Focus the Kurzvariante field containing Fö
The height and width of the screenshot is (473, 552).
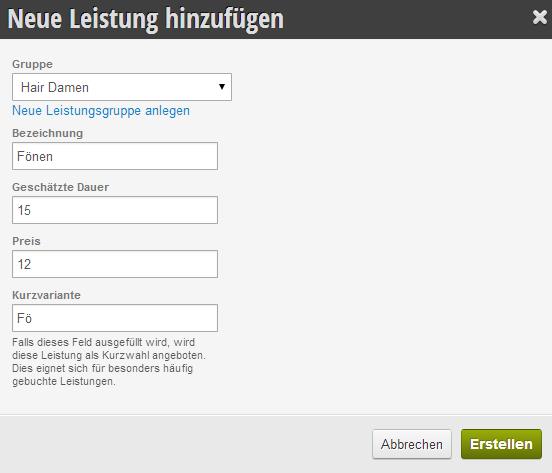[115, 318]
